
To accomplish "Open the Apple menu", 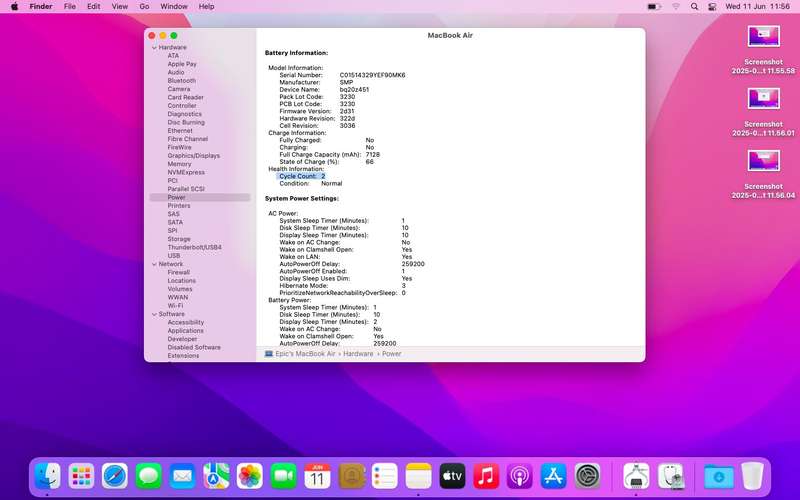I will tap(14, 7).
